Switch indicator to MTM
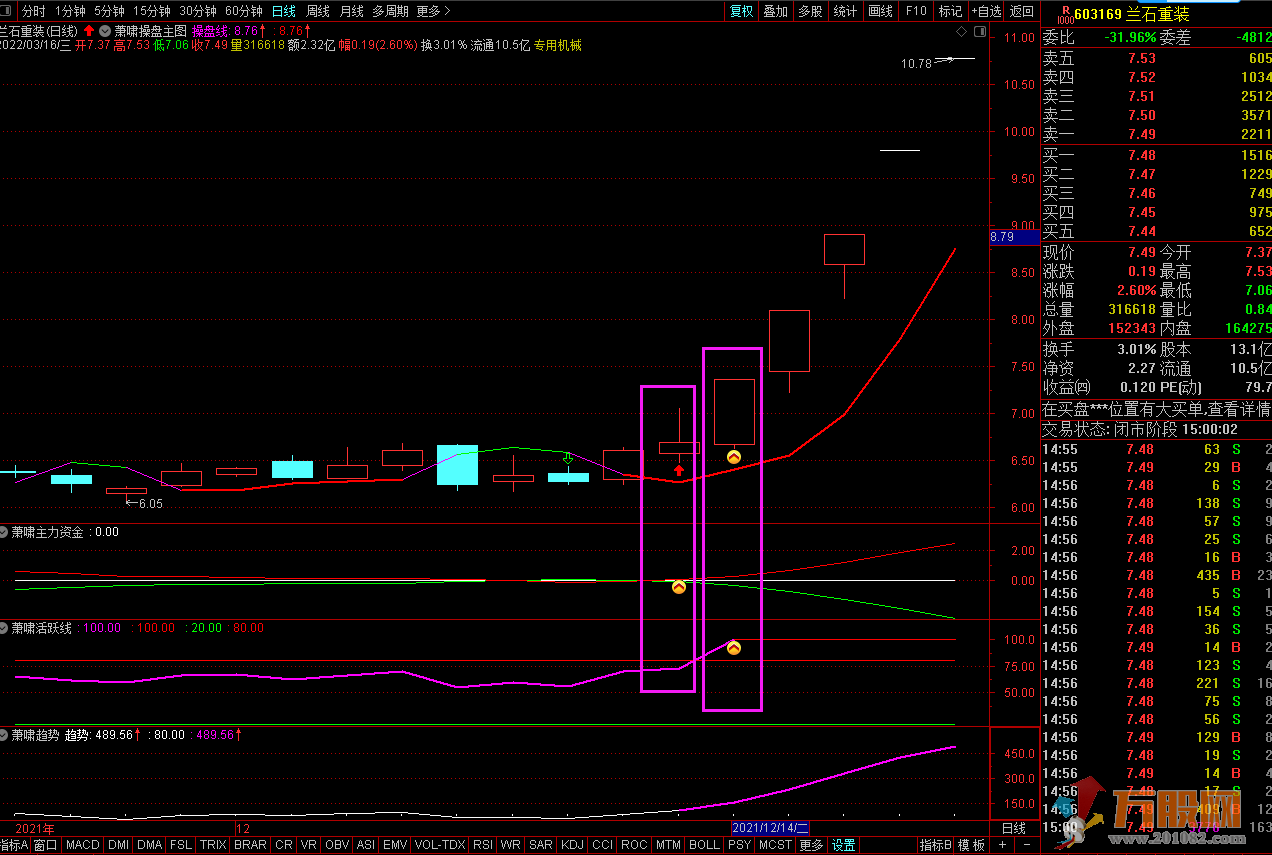The image size is (1272, 855). [668, 845]
